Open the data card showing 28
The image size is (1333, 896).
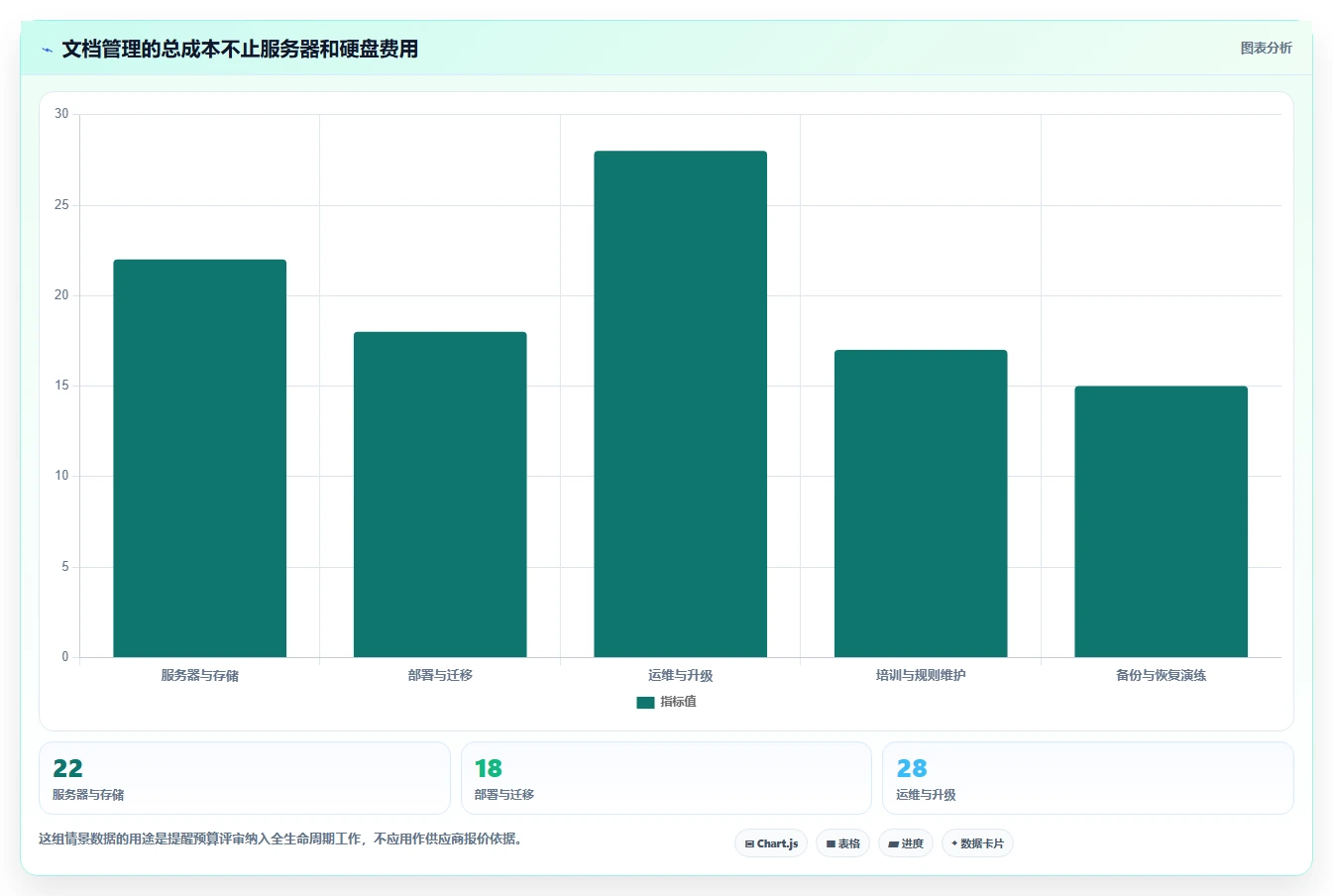coord(1088,778)
